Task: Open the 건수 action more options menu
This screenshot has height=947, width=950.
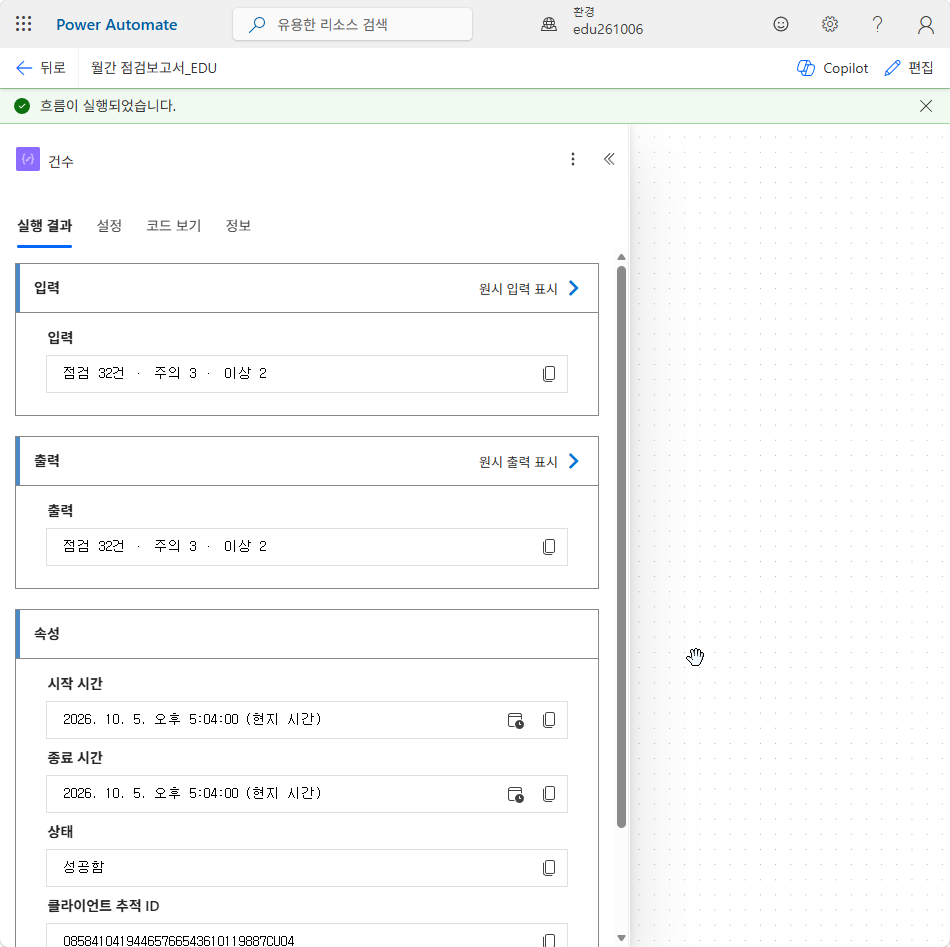Action: coord(573,159)
